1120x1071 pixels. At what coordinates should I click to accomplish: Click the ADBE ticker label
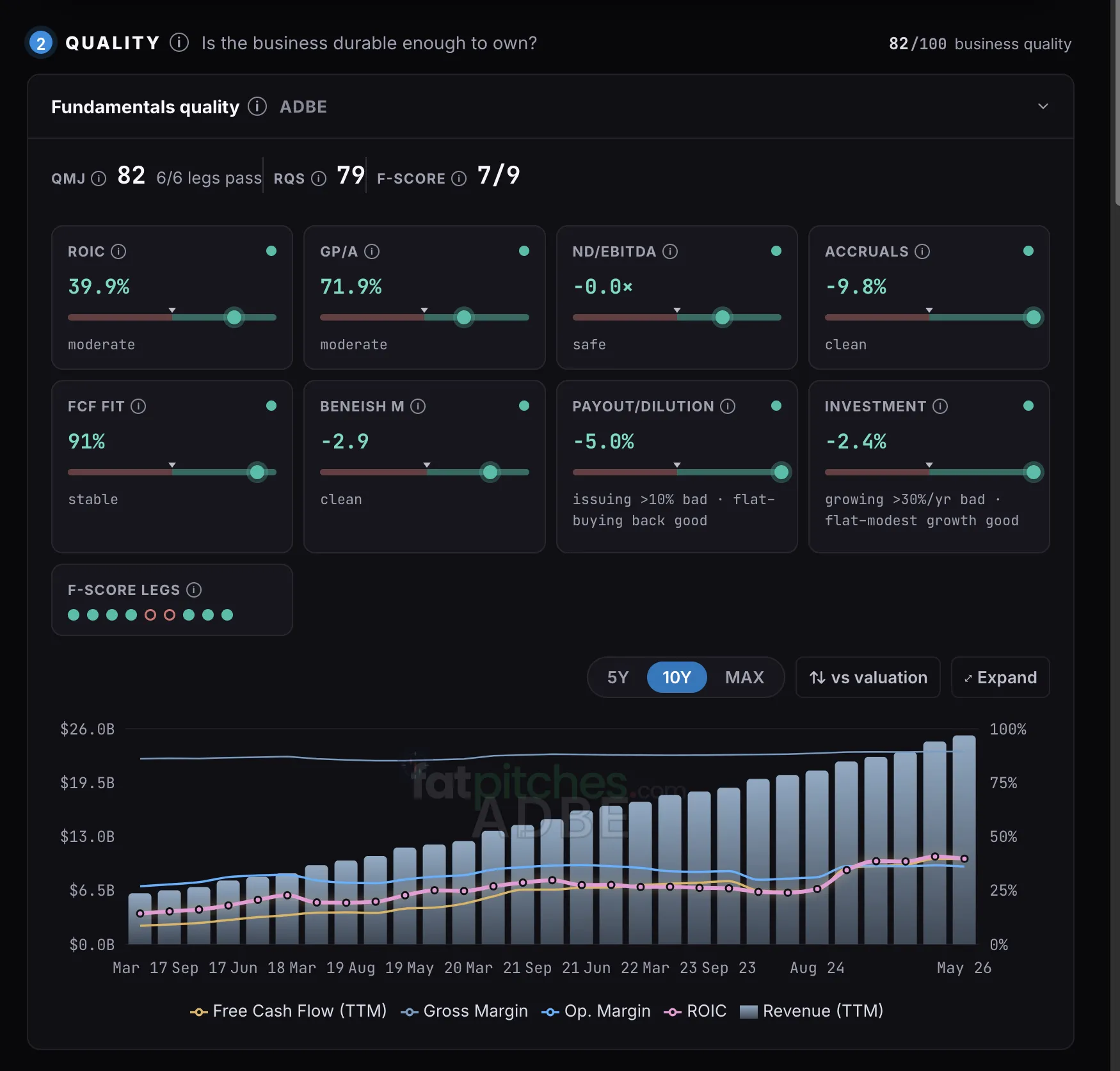pyautogui.click(x=303, y=107)
